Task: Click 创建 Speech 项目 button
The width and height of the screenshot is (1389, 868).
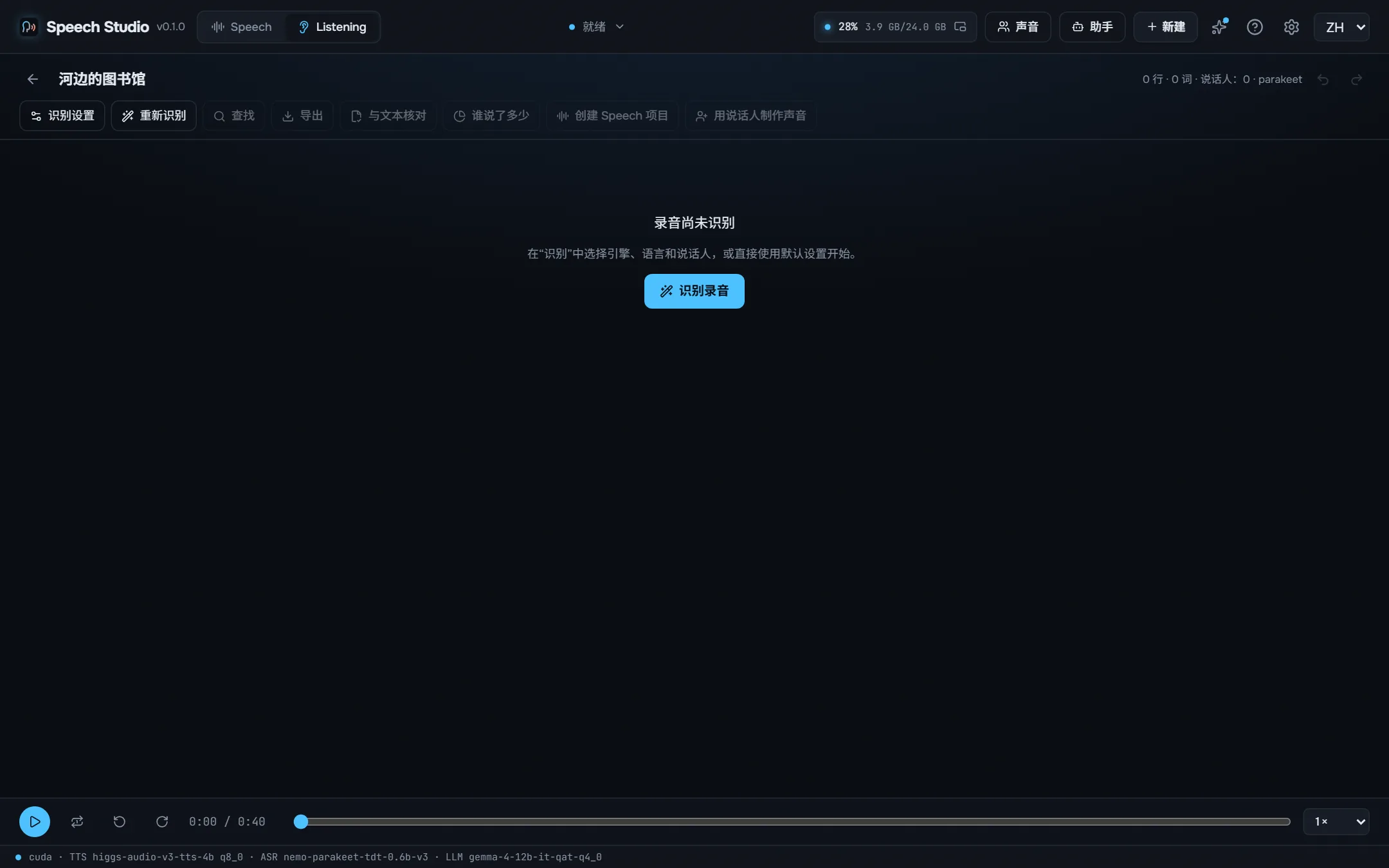Action: (x=612, y=116)
